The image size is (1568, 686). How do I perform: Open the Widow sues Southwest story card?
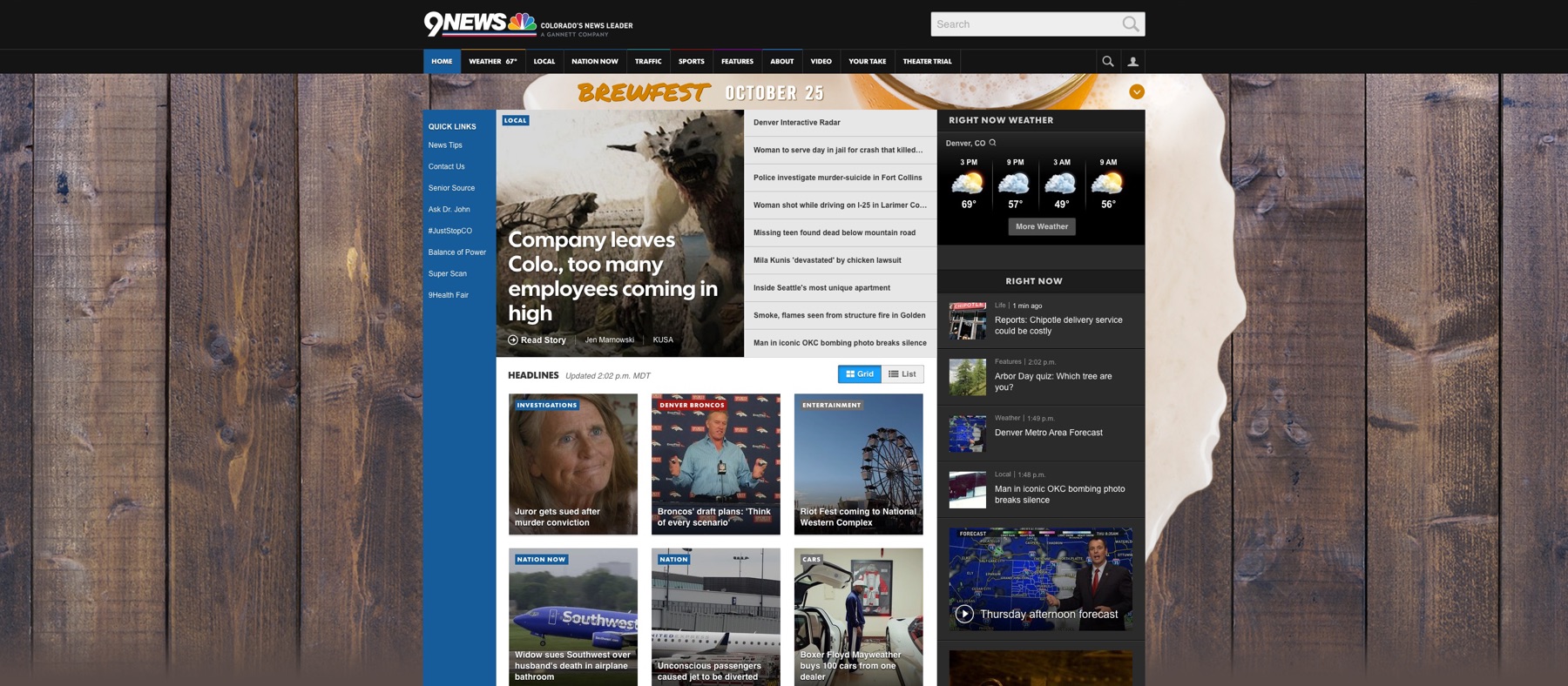click(573, 617)
